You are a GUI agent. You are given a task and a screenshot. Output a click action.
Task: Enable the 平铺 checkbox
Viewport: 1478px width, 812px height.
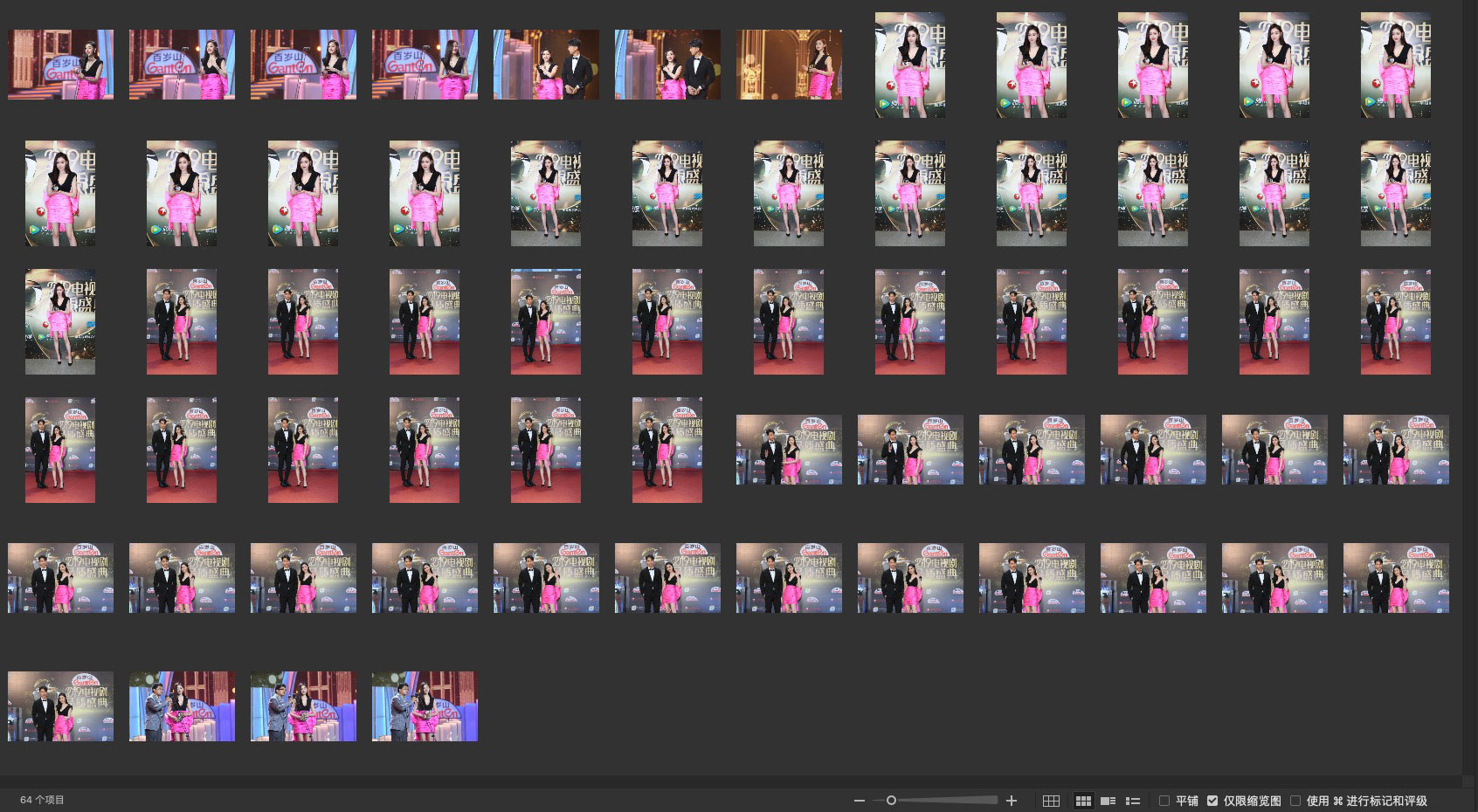[1164, 801]
